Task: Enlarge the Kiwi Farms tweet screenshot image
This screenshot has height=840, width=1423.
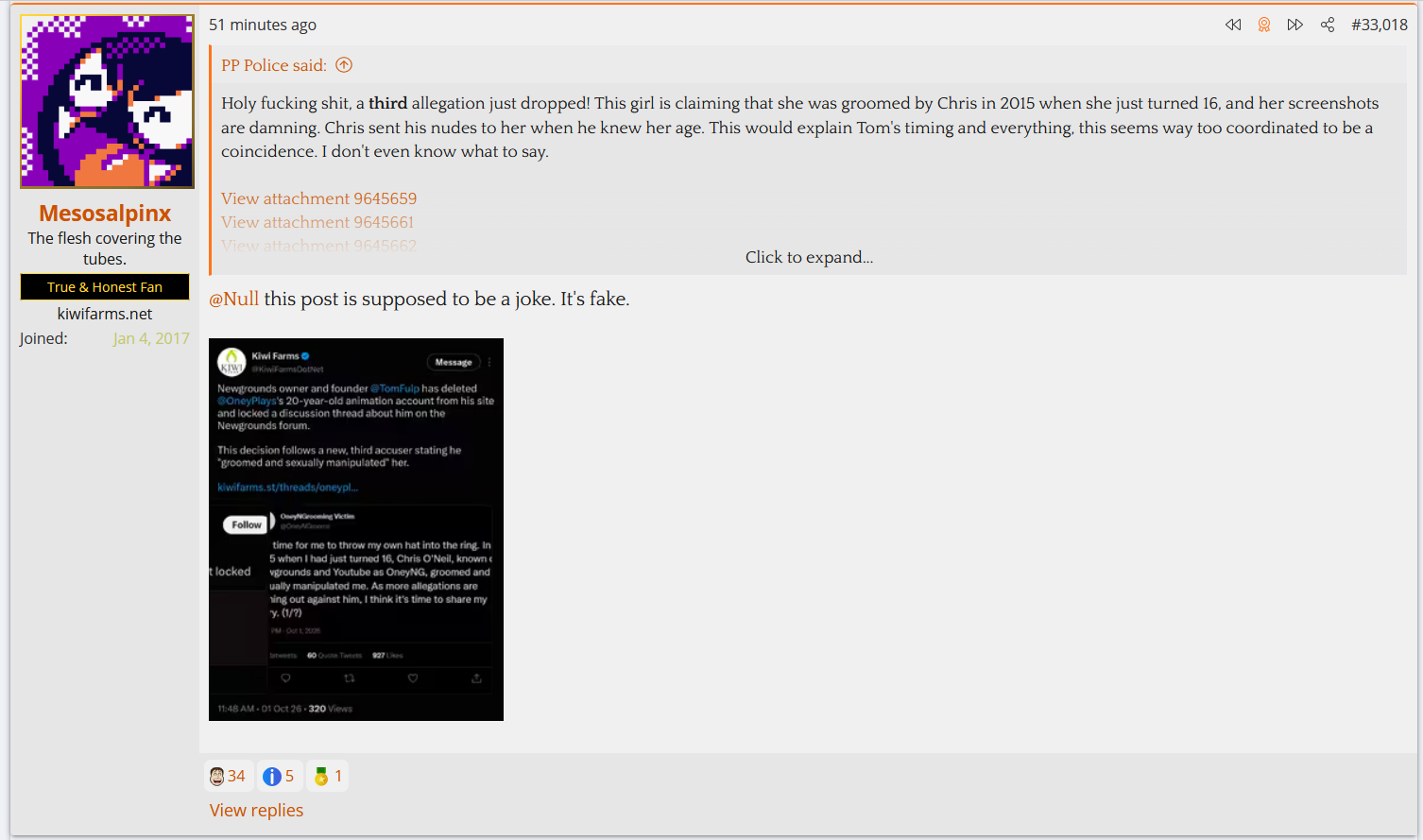Action: point(356,529)
